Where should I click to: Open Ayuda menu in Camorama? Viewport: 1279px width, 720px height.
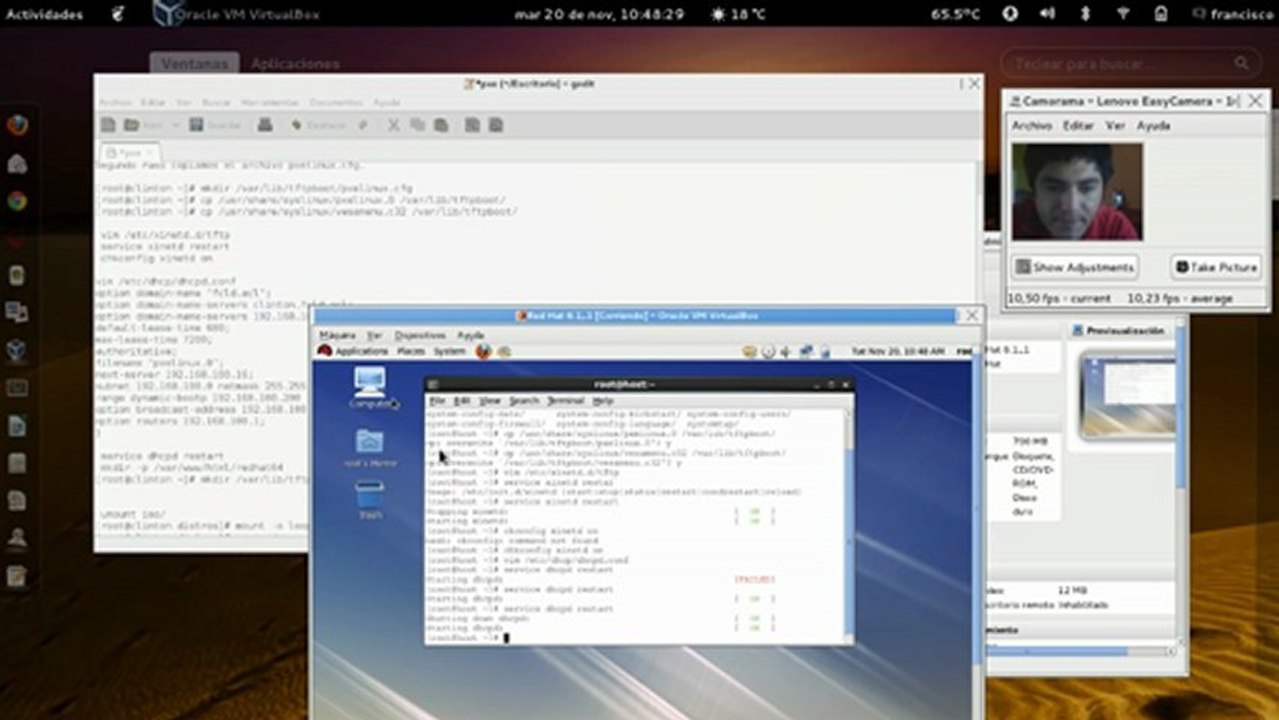point(1153,126)
